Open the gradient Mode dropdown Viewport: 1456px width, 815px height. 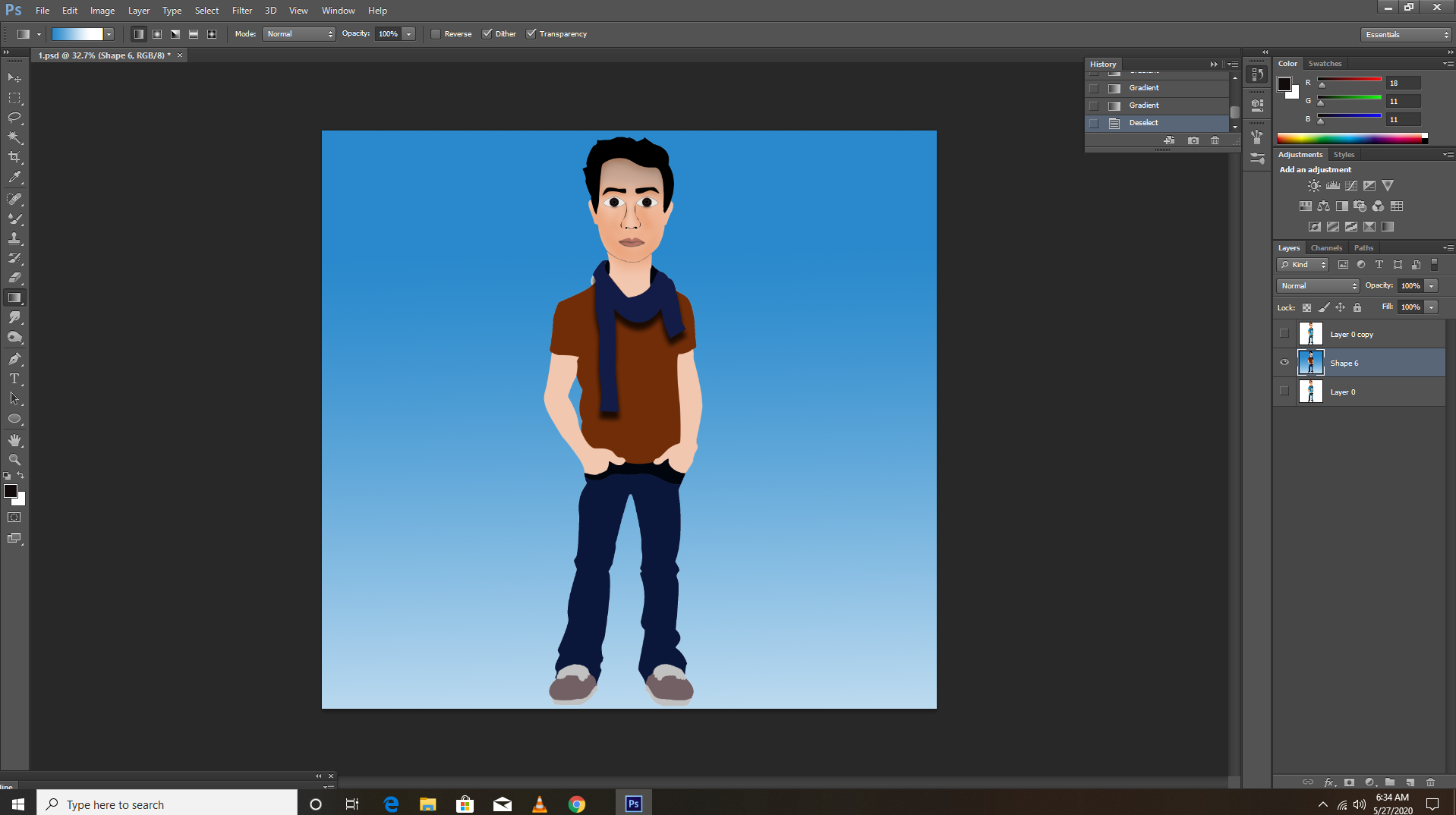tap(299, 34)
